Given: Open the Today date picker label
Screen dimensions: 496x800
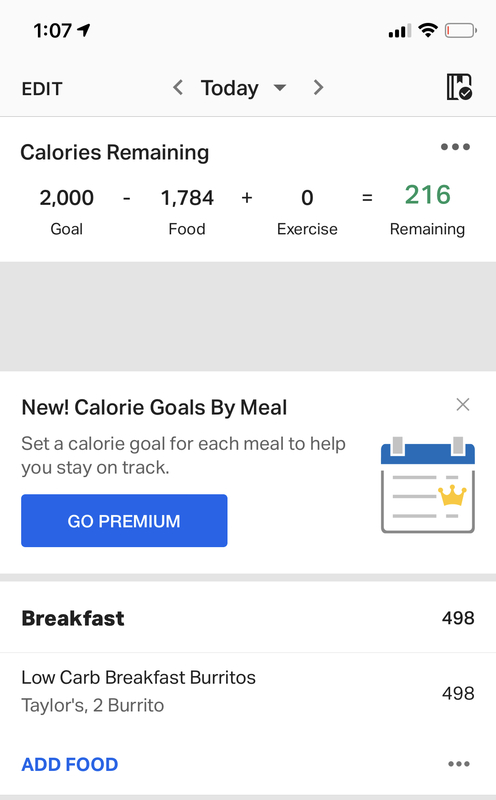Looking at the screenshot, I should coord(230,88).
